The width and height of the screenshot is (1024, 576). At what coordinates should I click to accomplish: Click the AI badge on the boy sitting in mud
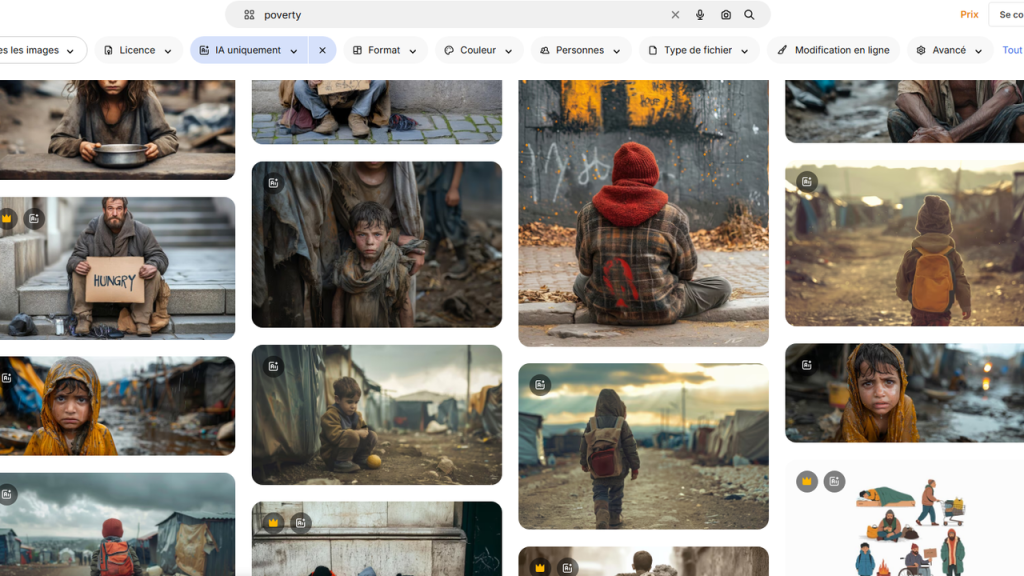click(271, 367)
